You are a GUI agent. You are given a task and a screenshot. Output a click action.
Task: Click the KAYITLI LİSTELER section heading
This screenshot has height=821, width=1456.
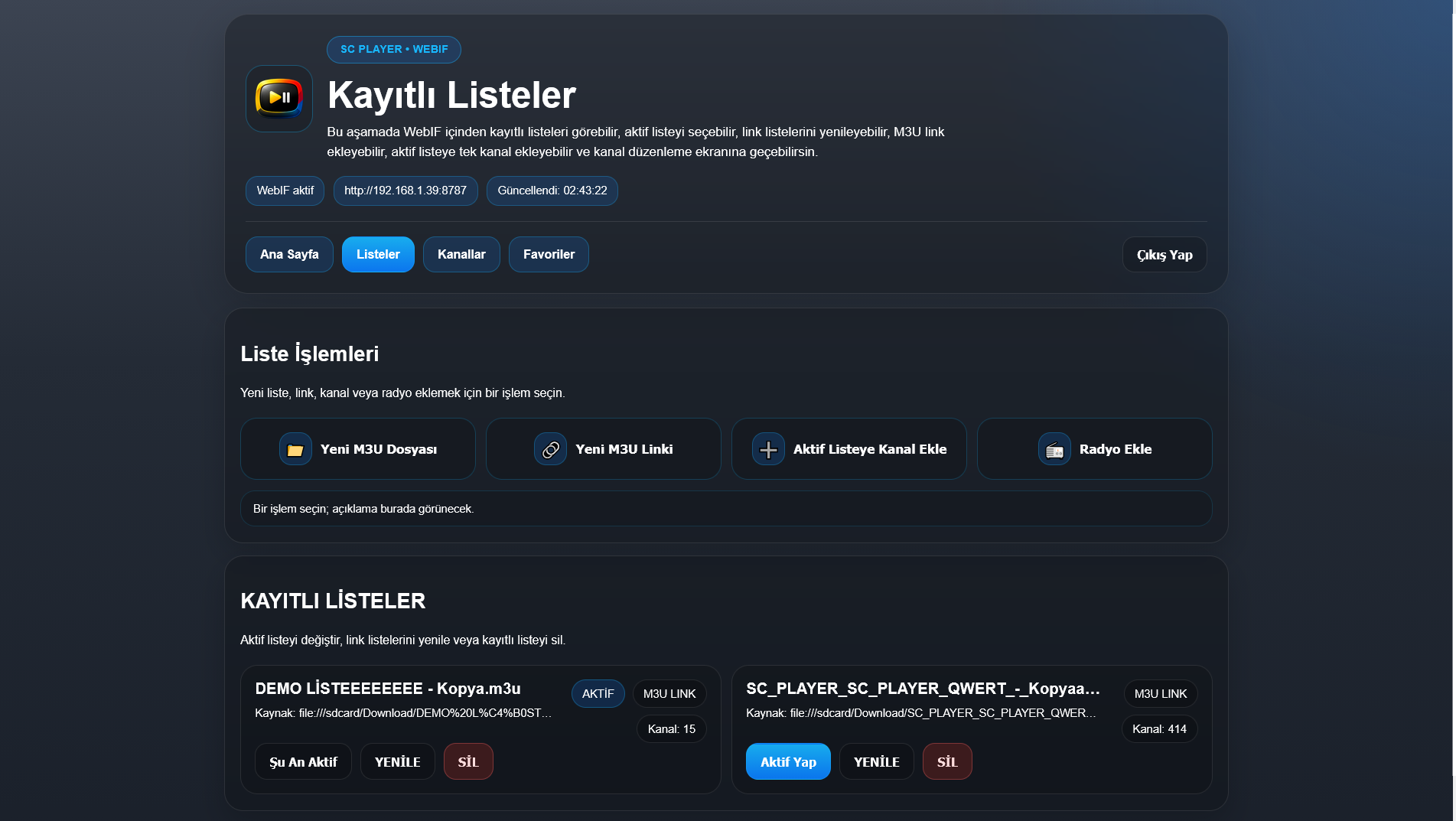pos(333,601)
